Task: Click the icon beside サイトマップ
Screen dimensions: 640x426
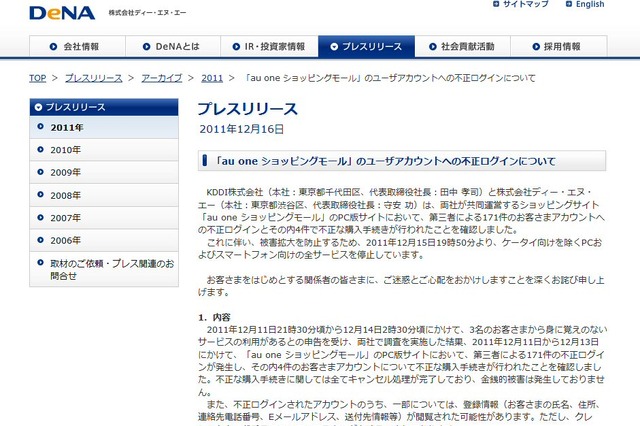Action: (x=496, y=4)
